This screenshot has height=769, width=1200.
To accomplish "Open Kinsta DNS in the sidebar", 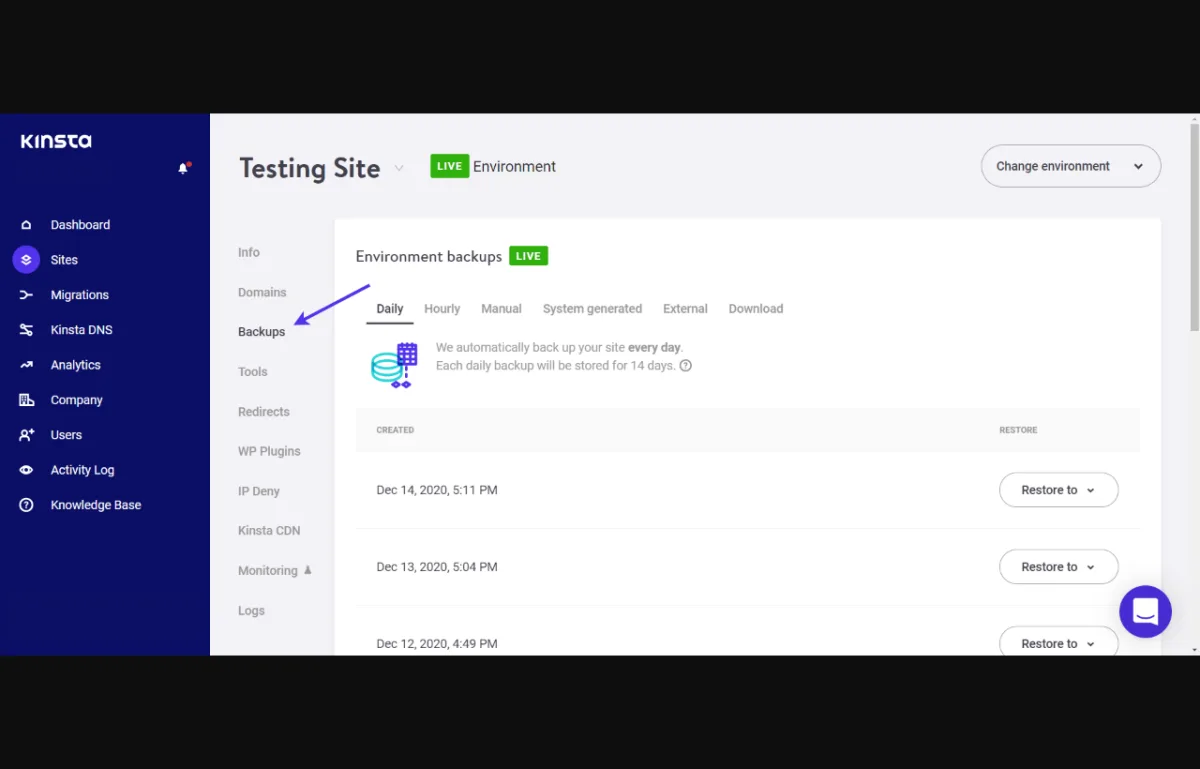I will coord(82,330).
